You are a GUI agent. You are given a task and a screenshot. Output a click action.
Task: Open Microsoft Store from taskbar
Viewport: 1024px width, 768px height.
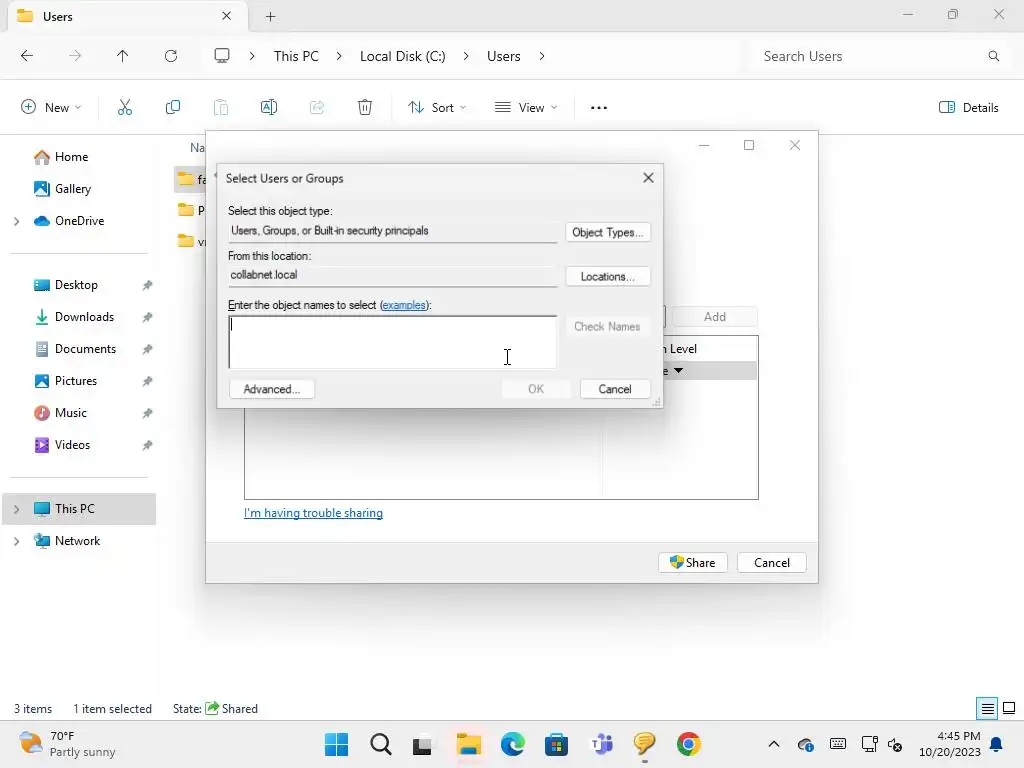coord(556,744)
